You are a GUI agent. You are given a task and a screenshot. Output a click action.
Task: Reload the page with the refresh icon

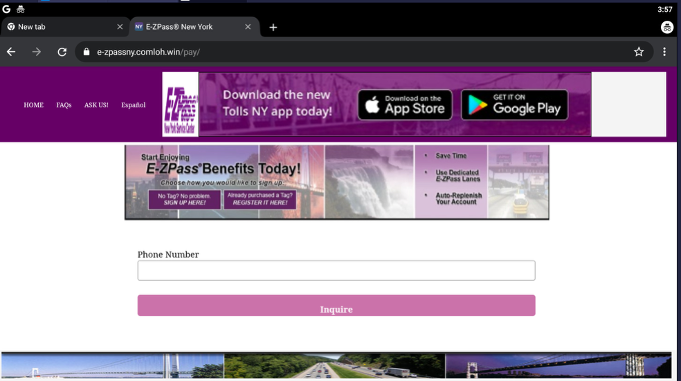pyautogui.click(x=62, y=52)
